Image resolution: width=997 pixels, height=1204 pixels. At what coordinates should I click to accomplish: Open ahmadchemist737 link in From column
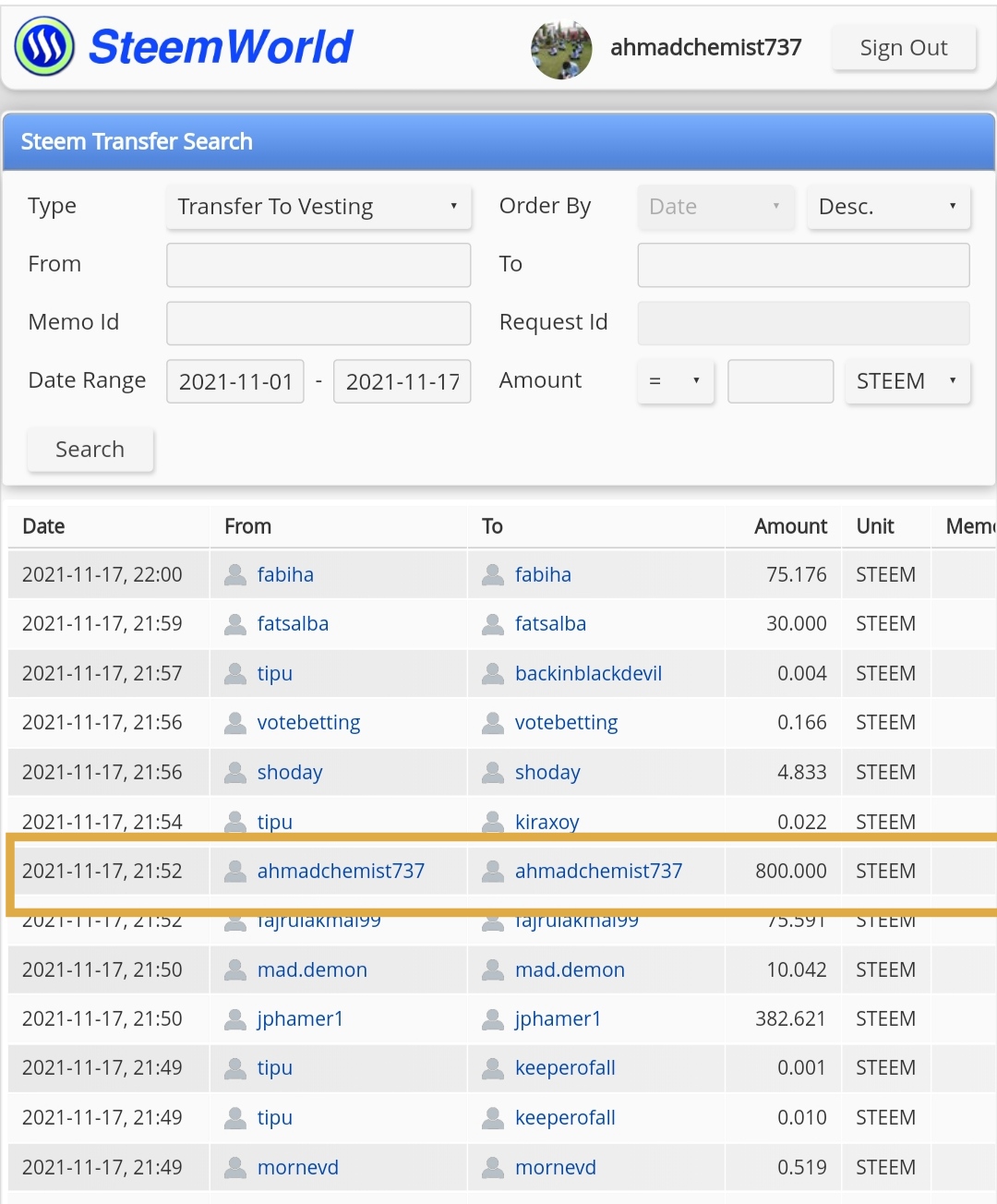[341, 871]
